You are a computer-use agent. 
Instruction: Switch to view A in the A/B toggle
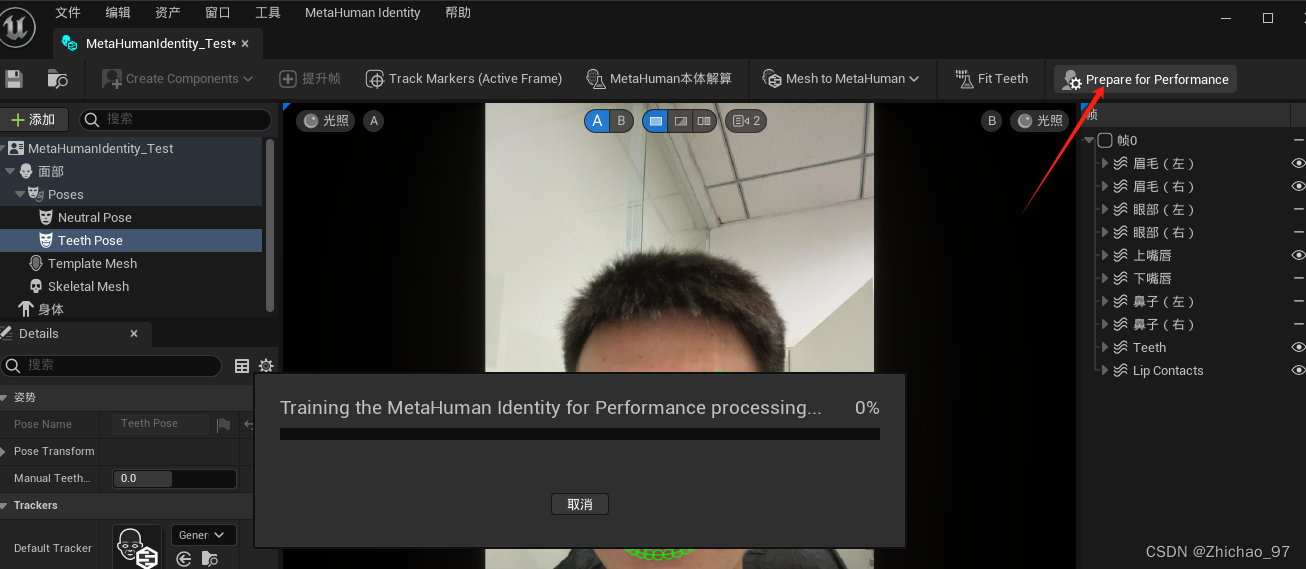point(597,121)
